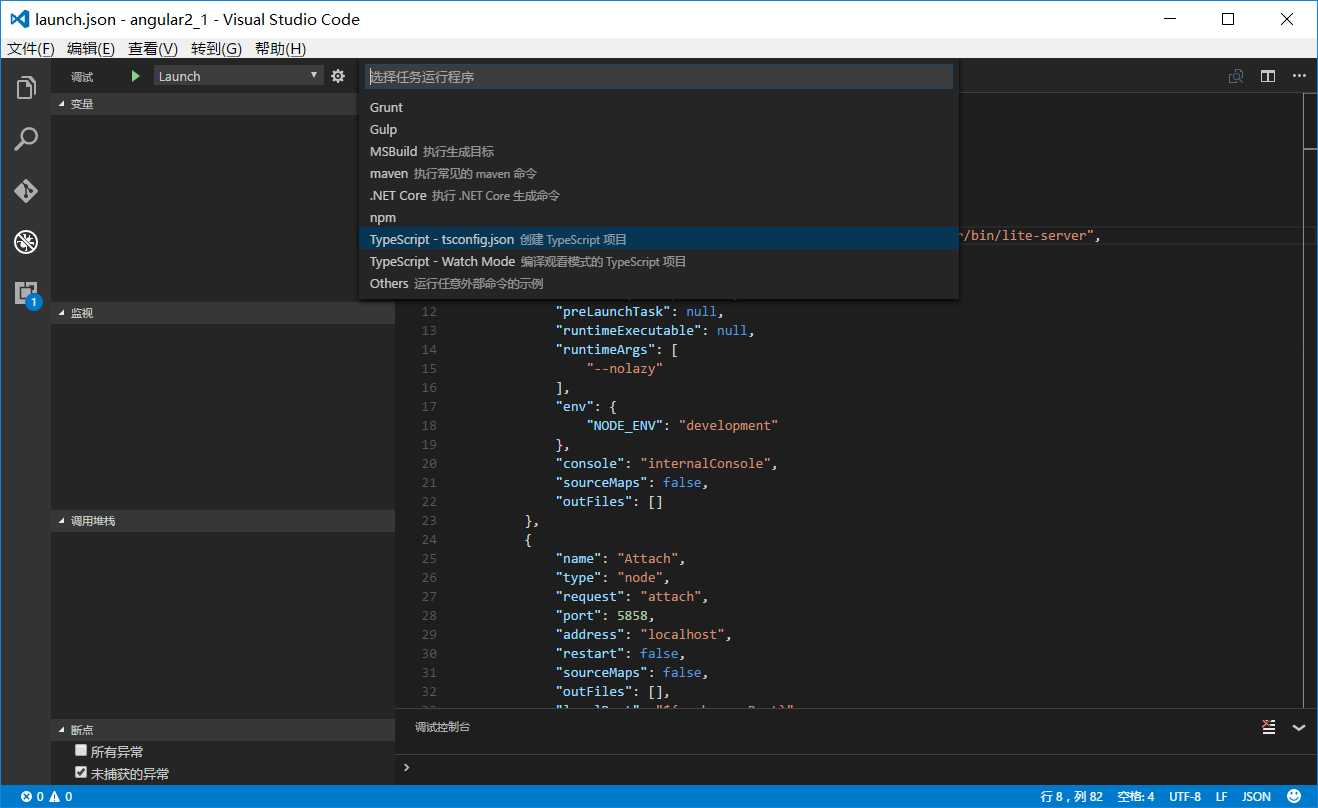Uncheck the 未捕获的异常 breakpoint checkbox

point(81,773)
